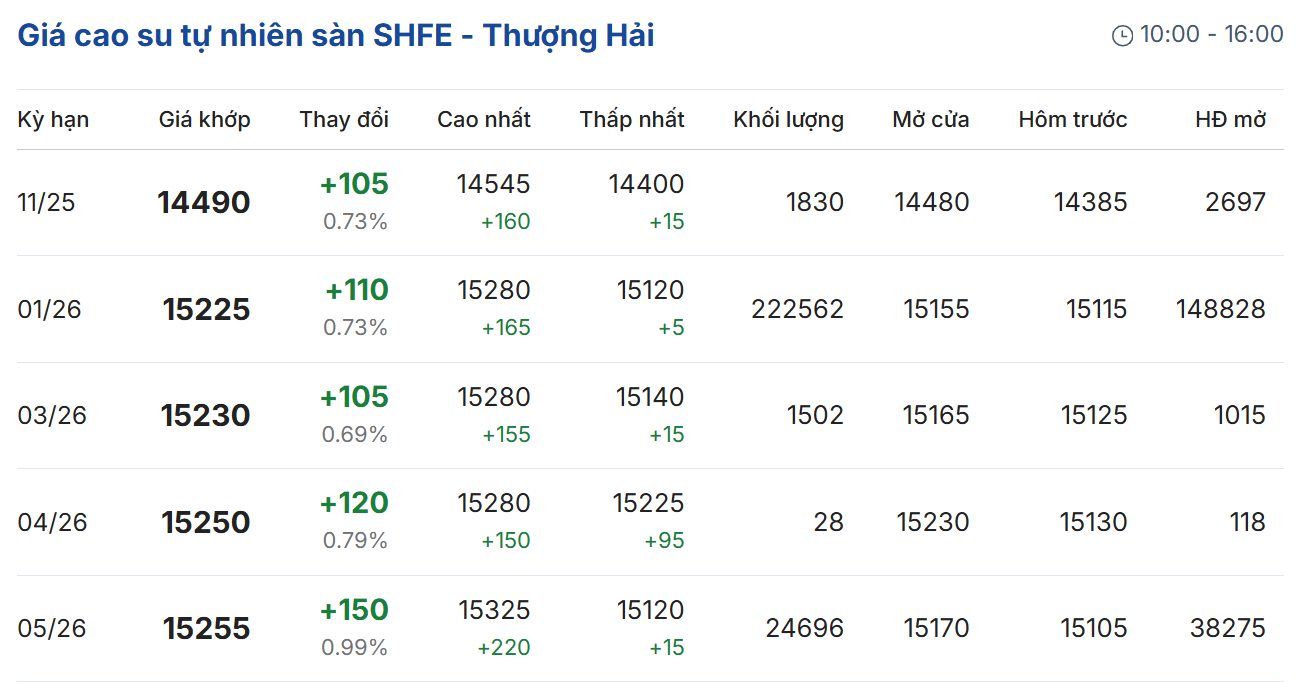Select the 04/26 contract term
The height and width of the screenshot is (682, 1314).
coord(52,522)
